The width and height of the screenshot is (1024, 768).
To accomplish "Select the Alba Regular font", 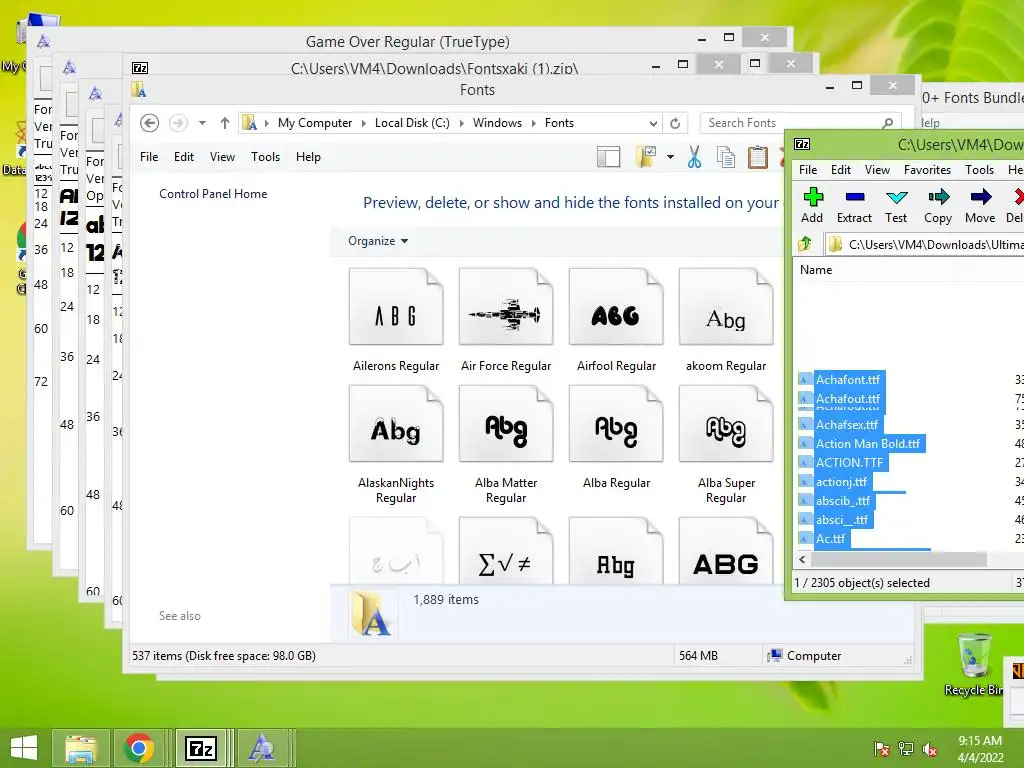I will tap(616, 438).
